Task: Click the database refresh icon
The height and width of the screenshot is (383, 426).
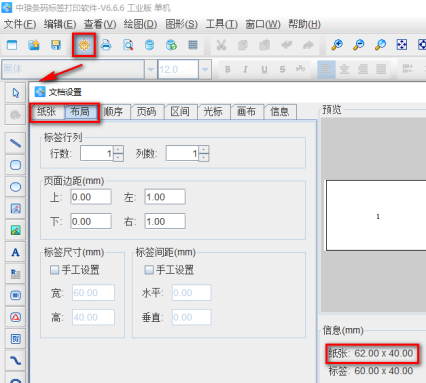Action: coord(171,45)
